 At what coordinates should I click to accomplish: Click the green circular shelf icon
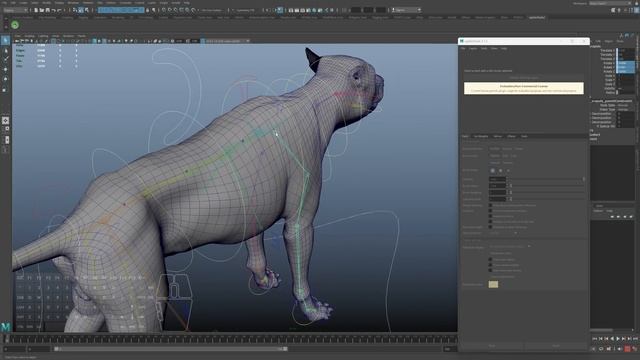click(x=15, y=25)
